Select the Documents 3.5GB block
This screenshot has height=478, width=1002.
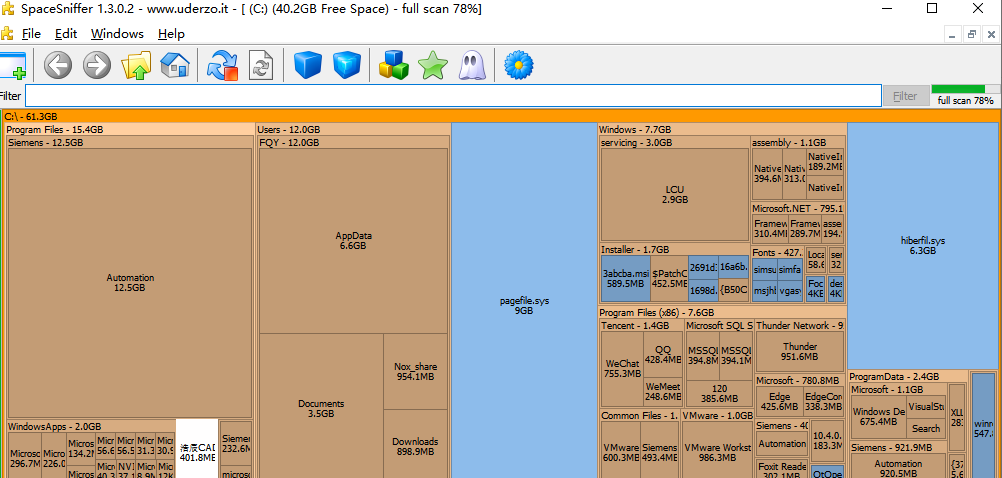tap(321, 408)
